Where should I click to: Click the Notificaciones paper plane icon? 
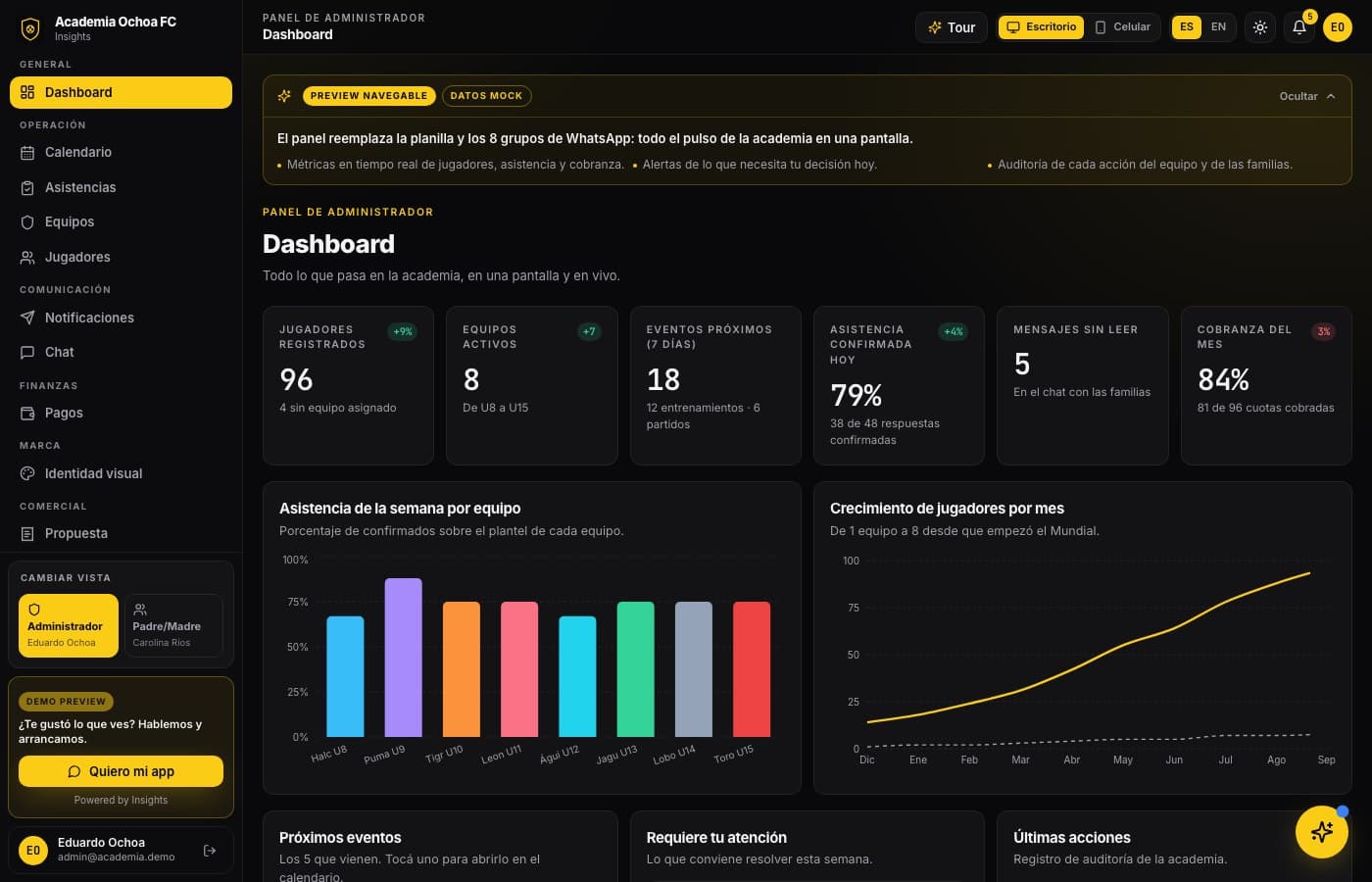(x=27, y=318)
